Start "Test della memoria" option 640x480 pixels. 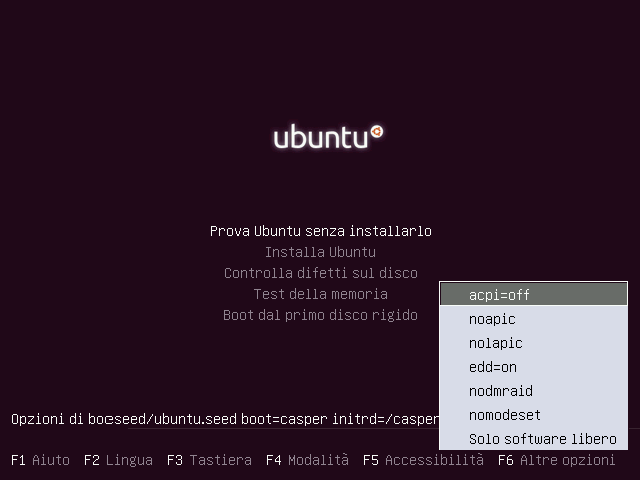click(x=320, y=294)
